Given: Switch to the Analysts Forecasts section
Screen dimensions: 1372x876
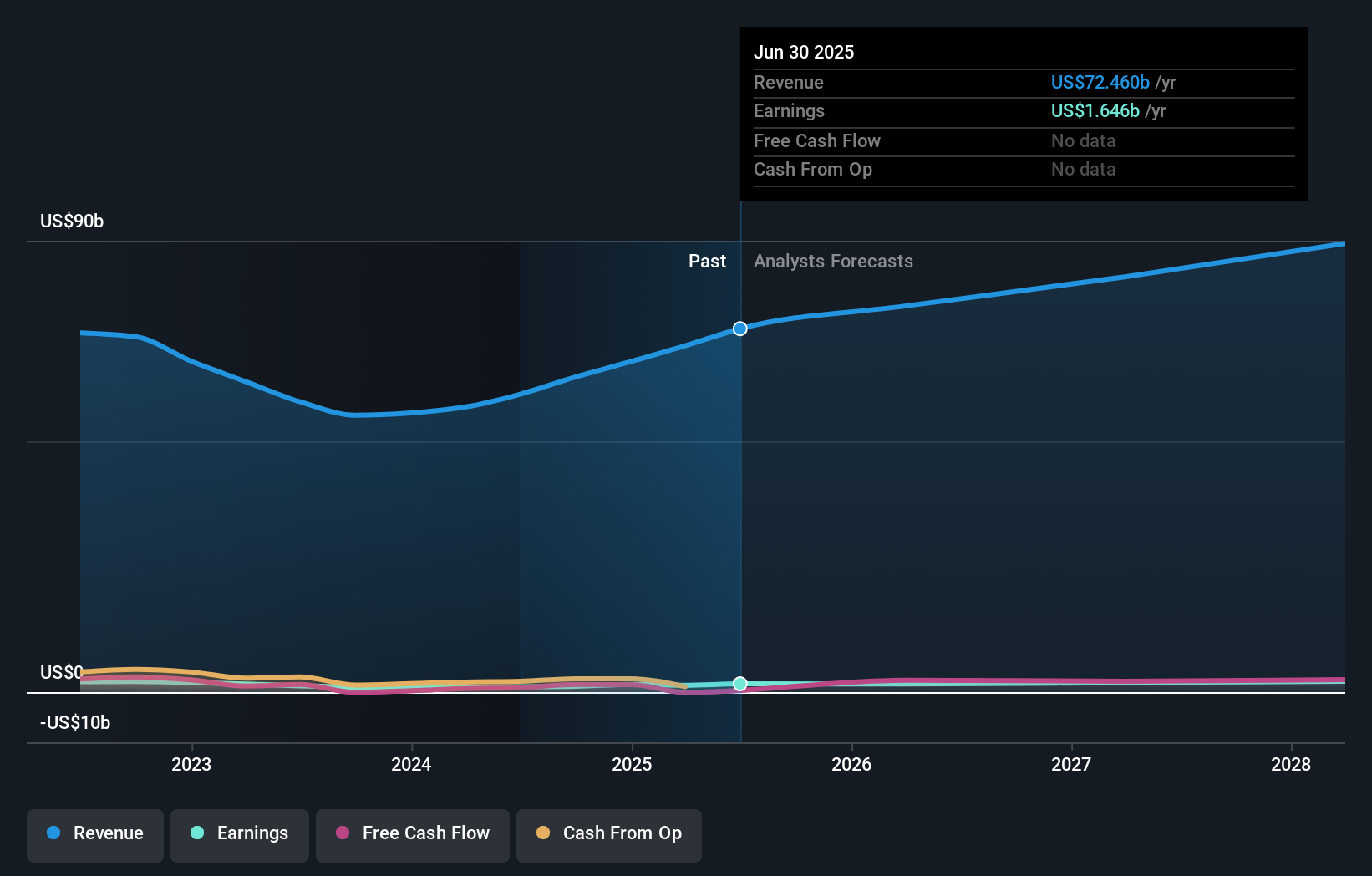Looking at the screenshot, I should pos(833,261).
